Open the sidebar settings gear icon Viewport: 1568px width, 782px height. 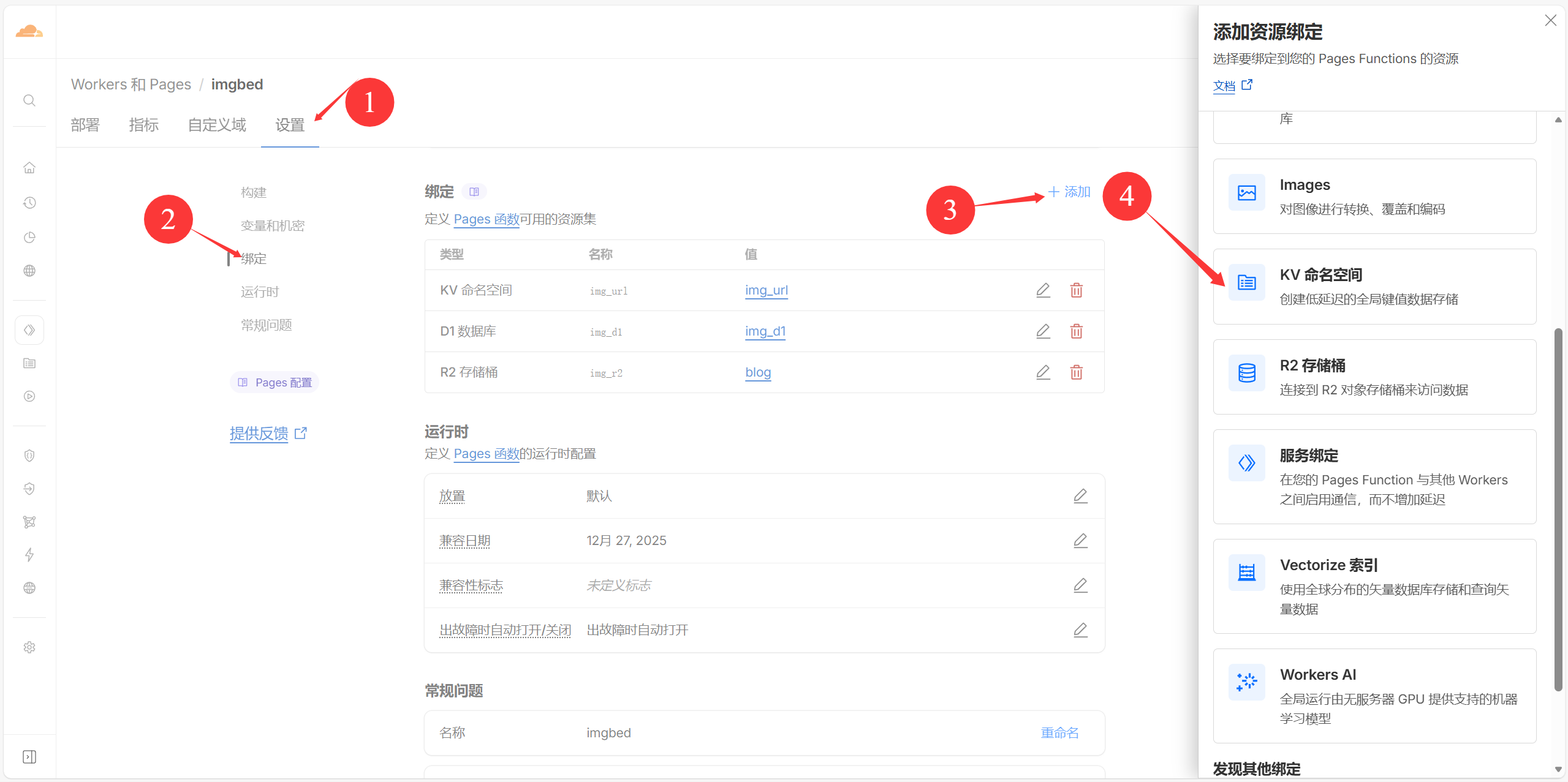tap(29, 647)
